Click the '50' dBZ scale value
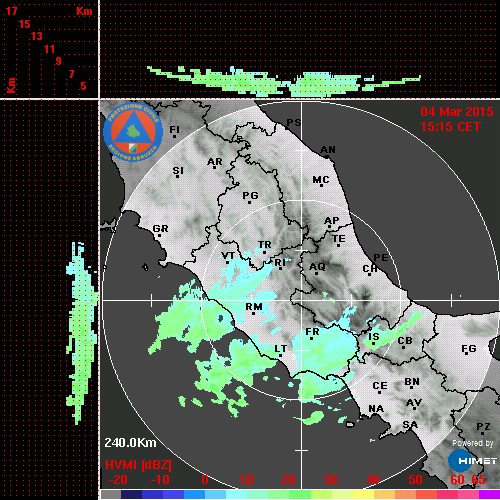 [x=415, y=480]
